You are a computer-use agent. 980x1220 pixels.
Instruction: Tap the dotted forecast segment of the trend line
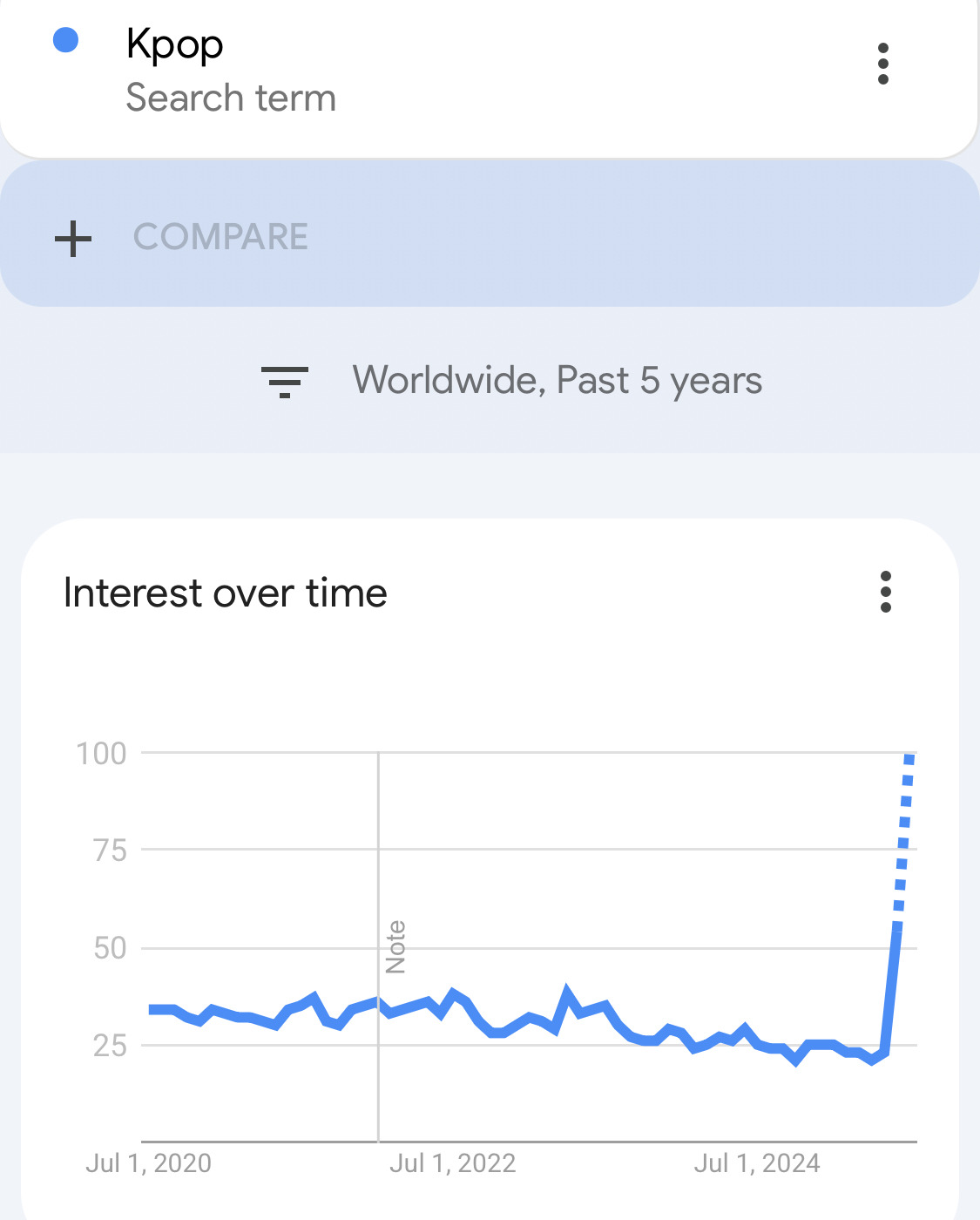pos(903,844)
